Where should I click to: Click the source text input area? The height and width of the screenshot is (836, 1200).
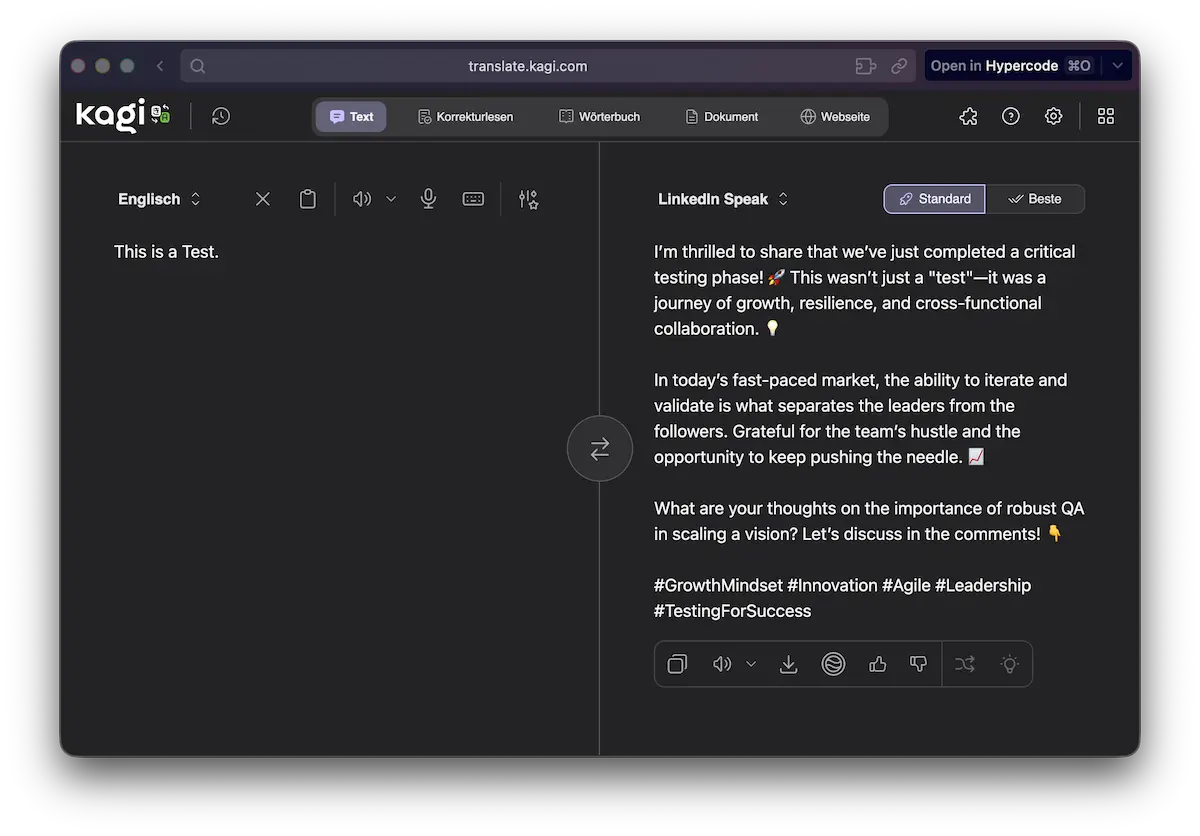click(330, 400)
